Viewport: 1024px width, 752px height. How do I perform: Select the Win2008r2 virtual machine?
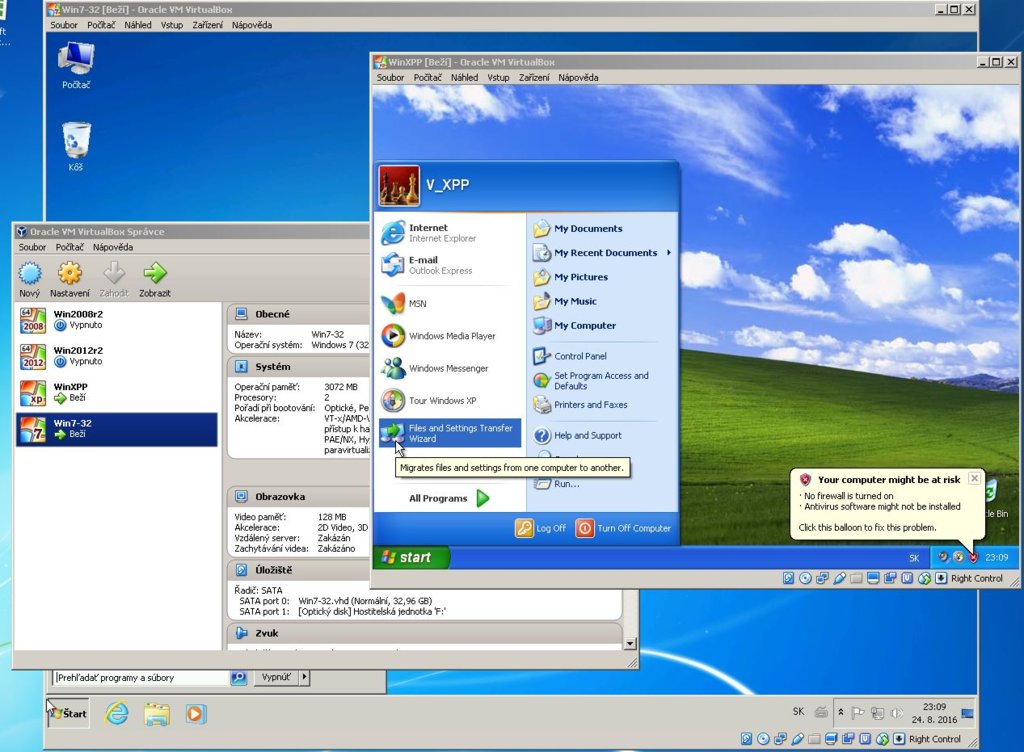pyautogui.click(x=116, y=320)
